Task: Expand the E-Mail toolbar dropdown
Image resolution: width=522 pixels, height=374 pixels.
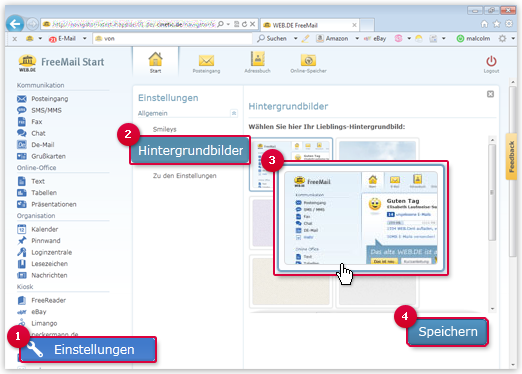Action: click(x=85, y=39)
